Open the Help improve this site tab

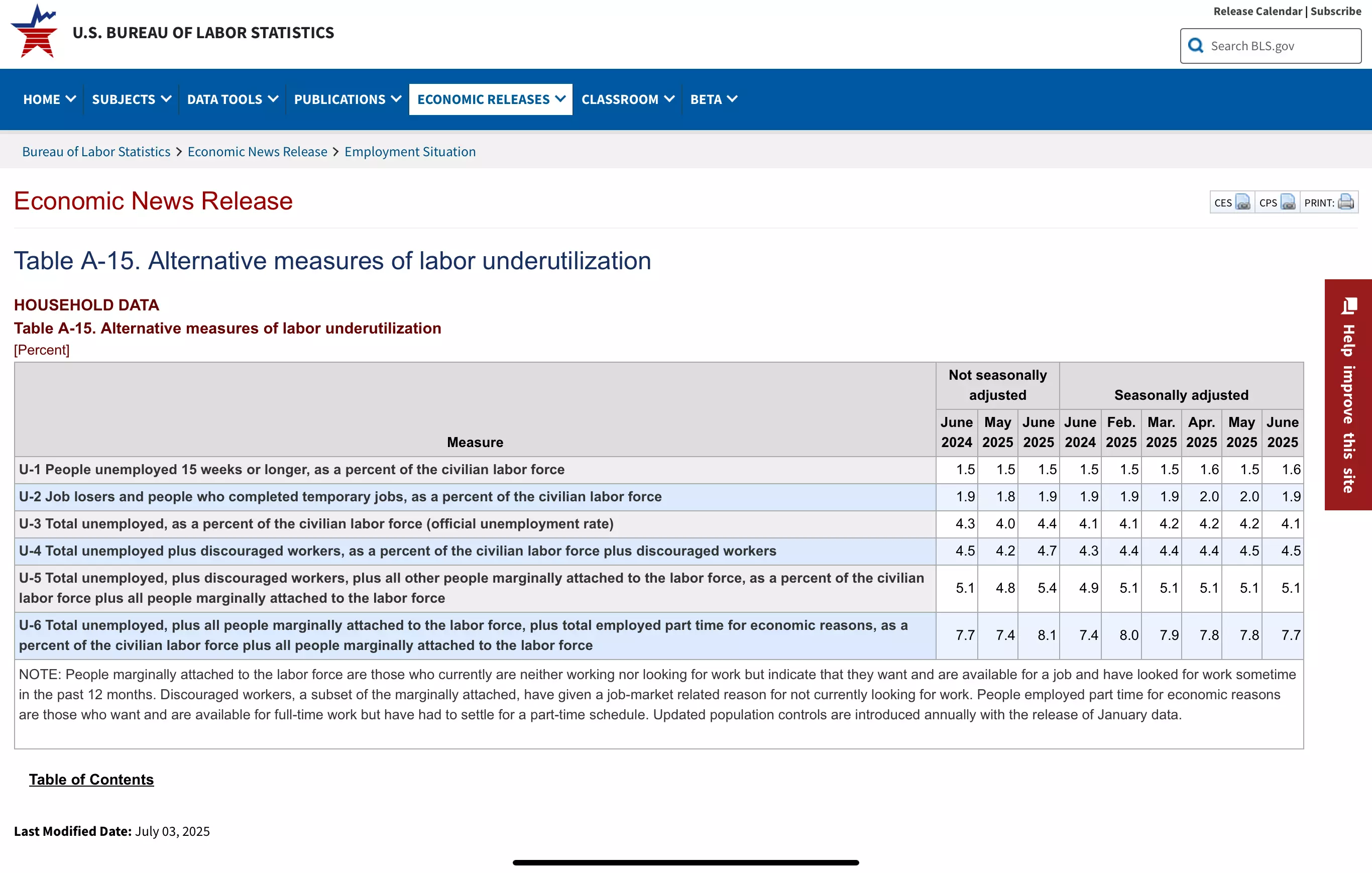[x=1348, y=394]
